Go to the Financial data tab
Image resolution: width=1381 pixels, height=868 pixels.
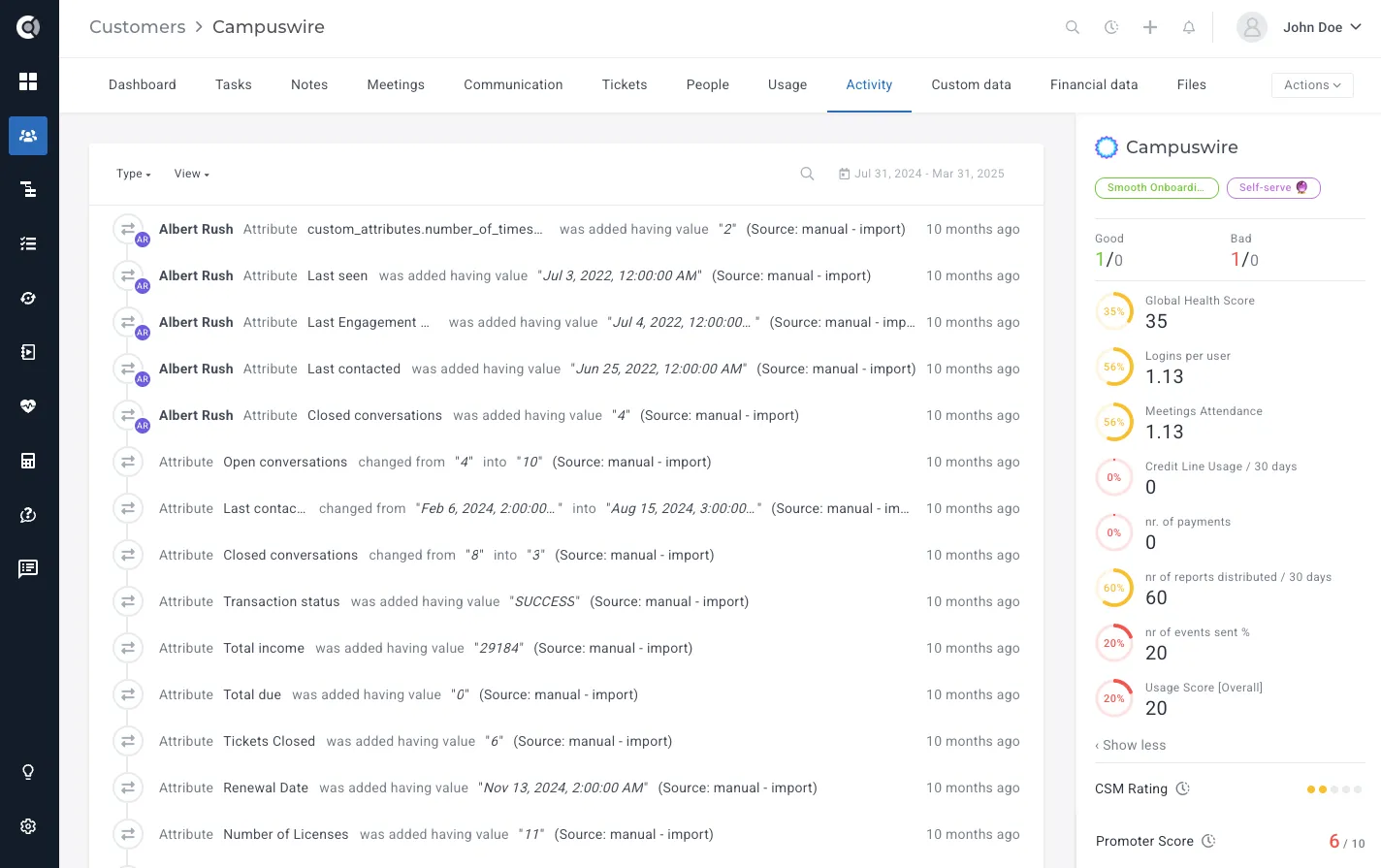1094,85
